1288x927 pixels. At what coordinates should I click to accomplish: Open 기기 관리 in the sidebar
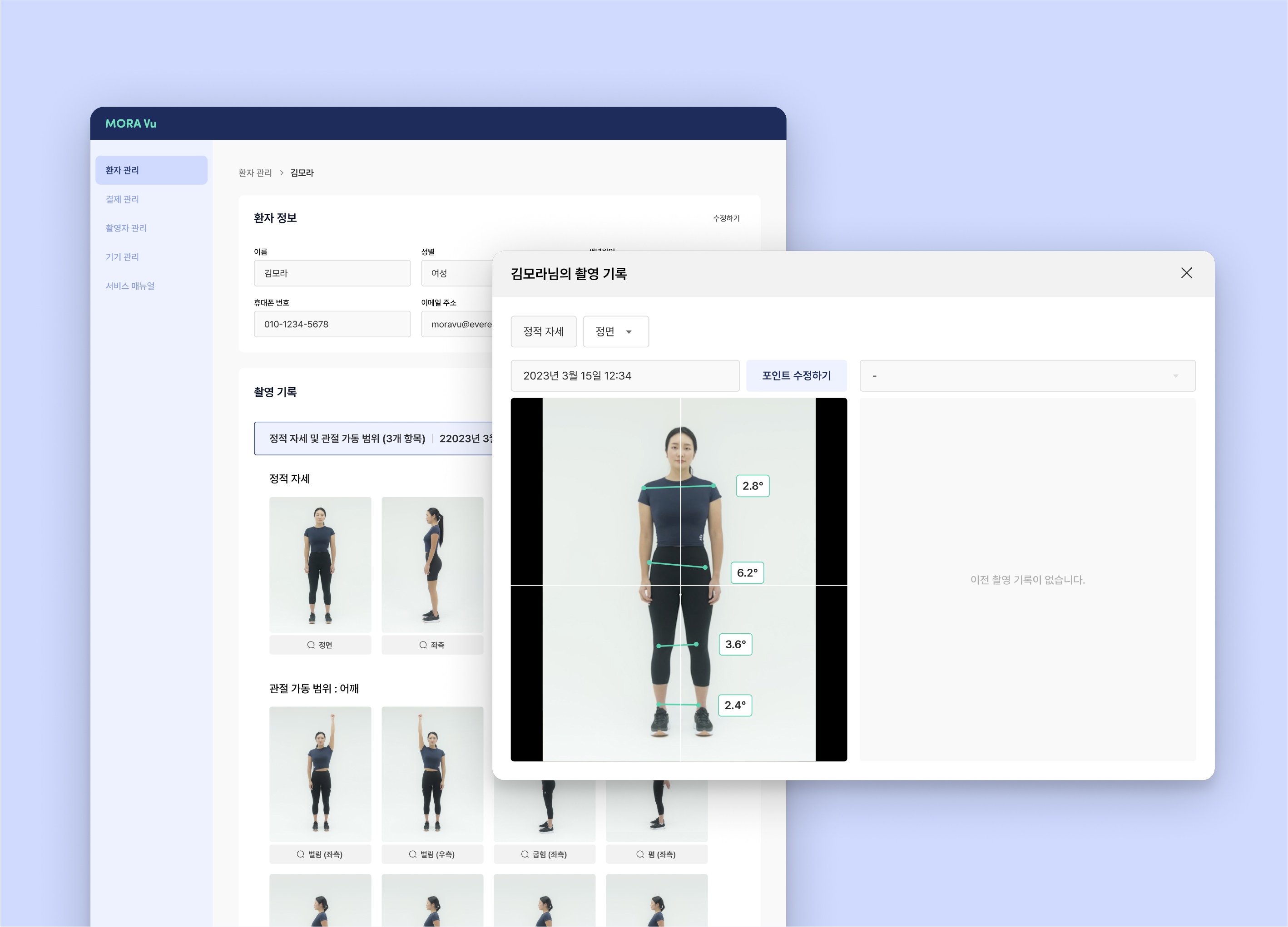pos(122,257)
